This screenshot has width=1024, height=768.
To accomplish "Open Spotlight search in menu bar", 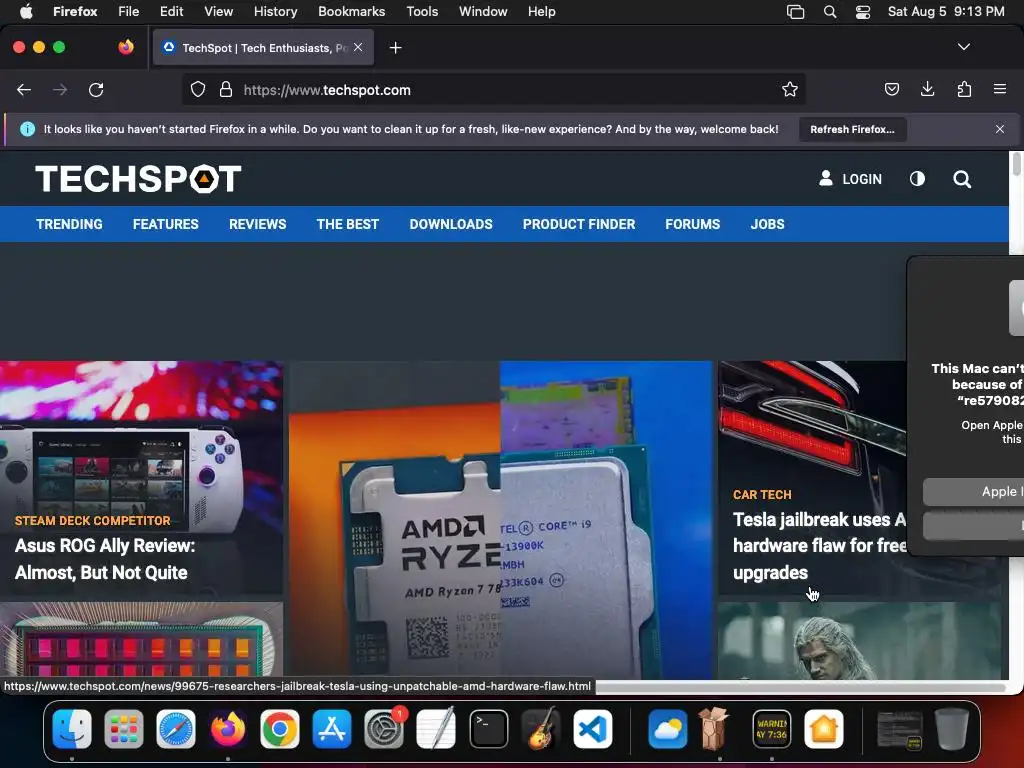I will coord(829,12).
